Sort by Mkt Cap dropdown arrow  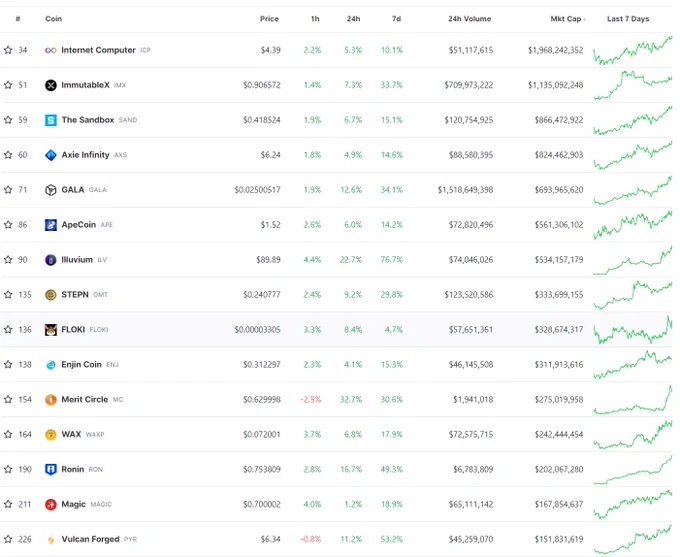585,19
